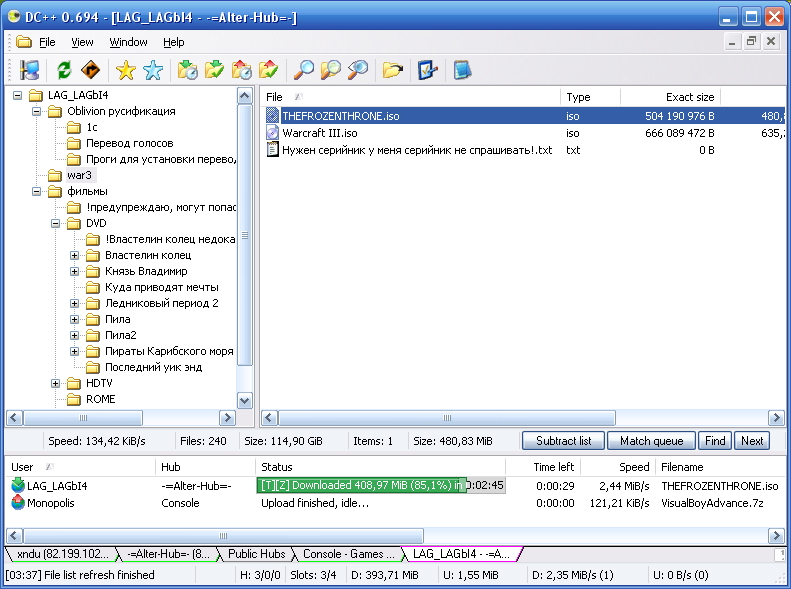This screenshot has height=589, width=791.
Task: Open Public Hubs from the toolbar
Action: tap(29, 70)
